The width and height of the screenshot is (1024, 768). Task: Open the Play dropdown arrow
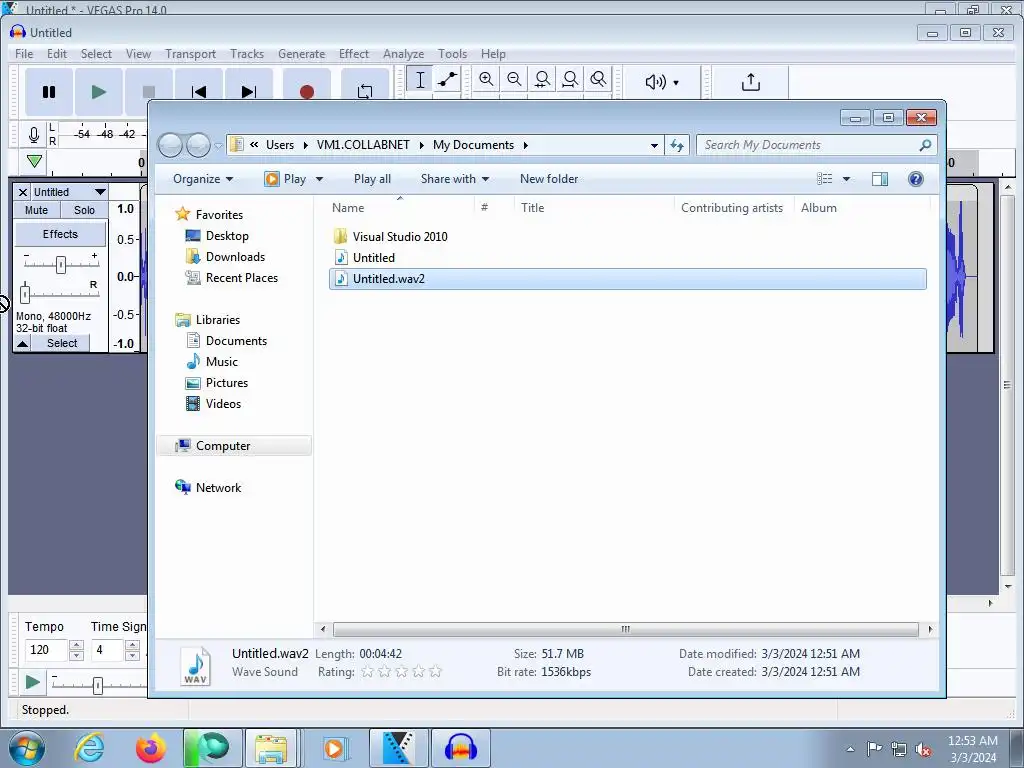click(x=319, y=179)
